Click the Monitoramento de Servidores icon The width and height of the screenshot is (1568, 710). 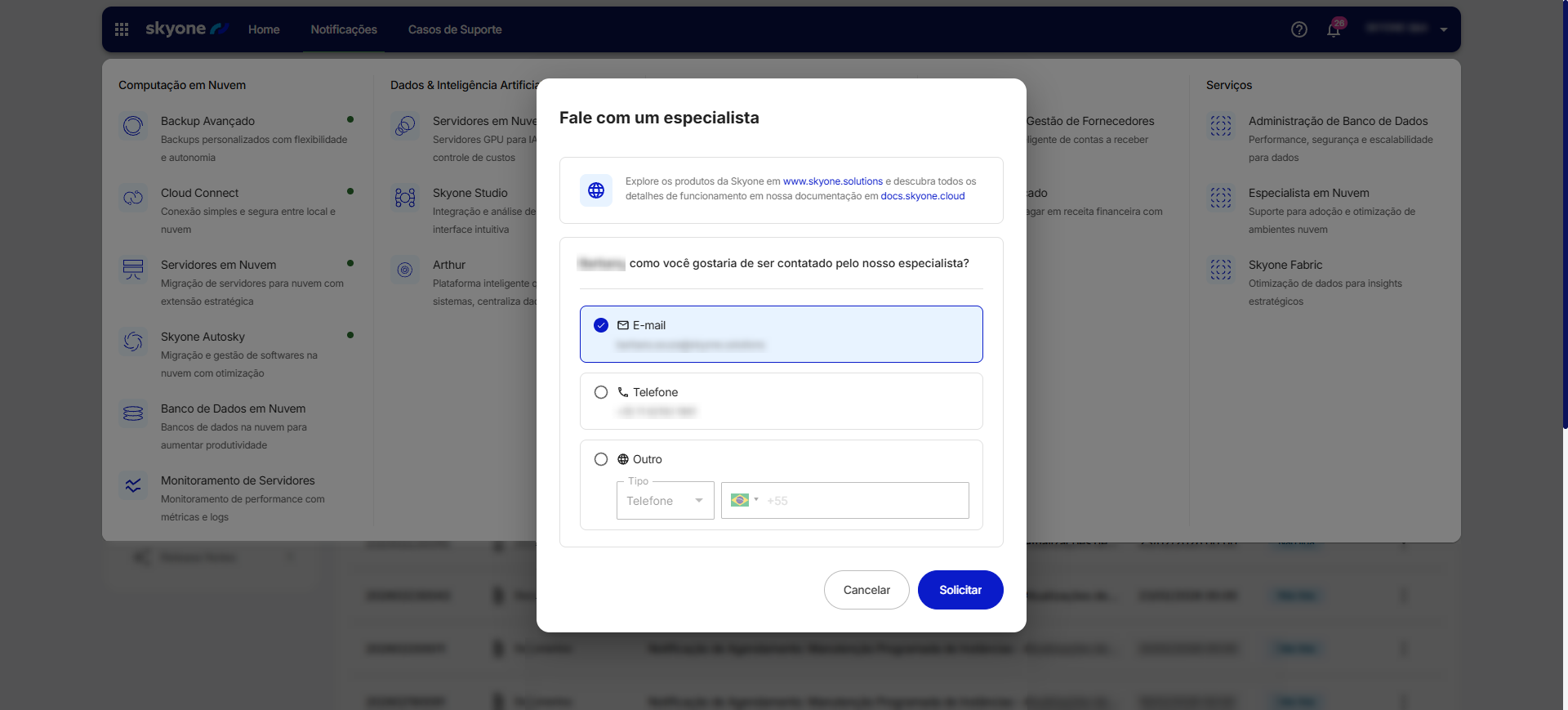pos(133,485)
